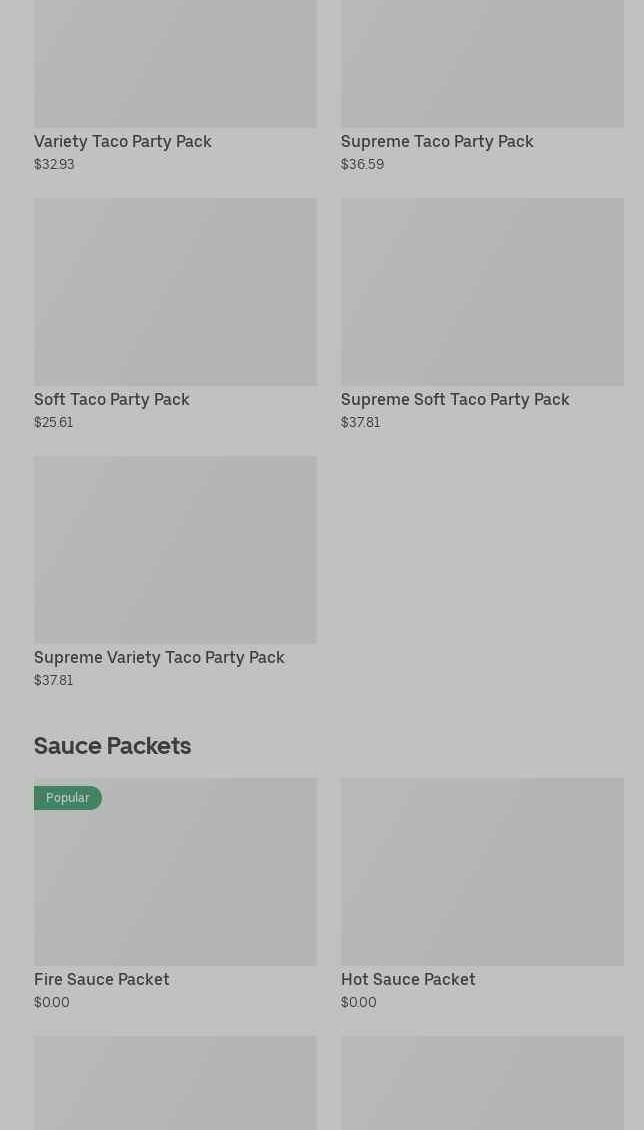Open the Supreme Variety Taco Party Pack photo
The image size is (644, 1130).
(175, 549)
